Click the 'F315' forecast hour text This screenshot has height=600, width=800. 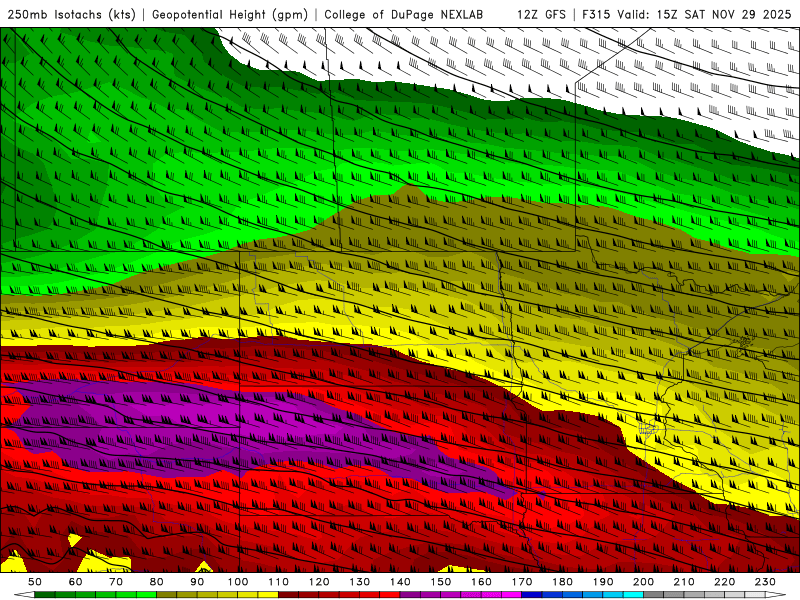[596, 14]
